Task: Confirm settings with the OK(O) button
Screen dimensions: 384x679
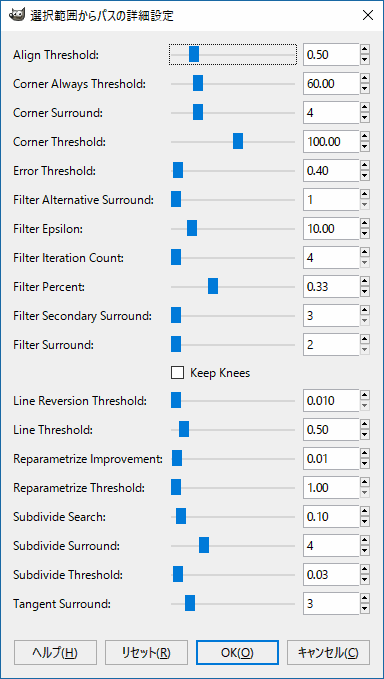Action: click(237, 653)
